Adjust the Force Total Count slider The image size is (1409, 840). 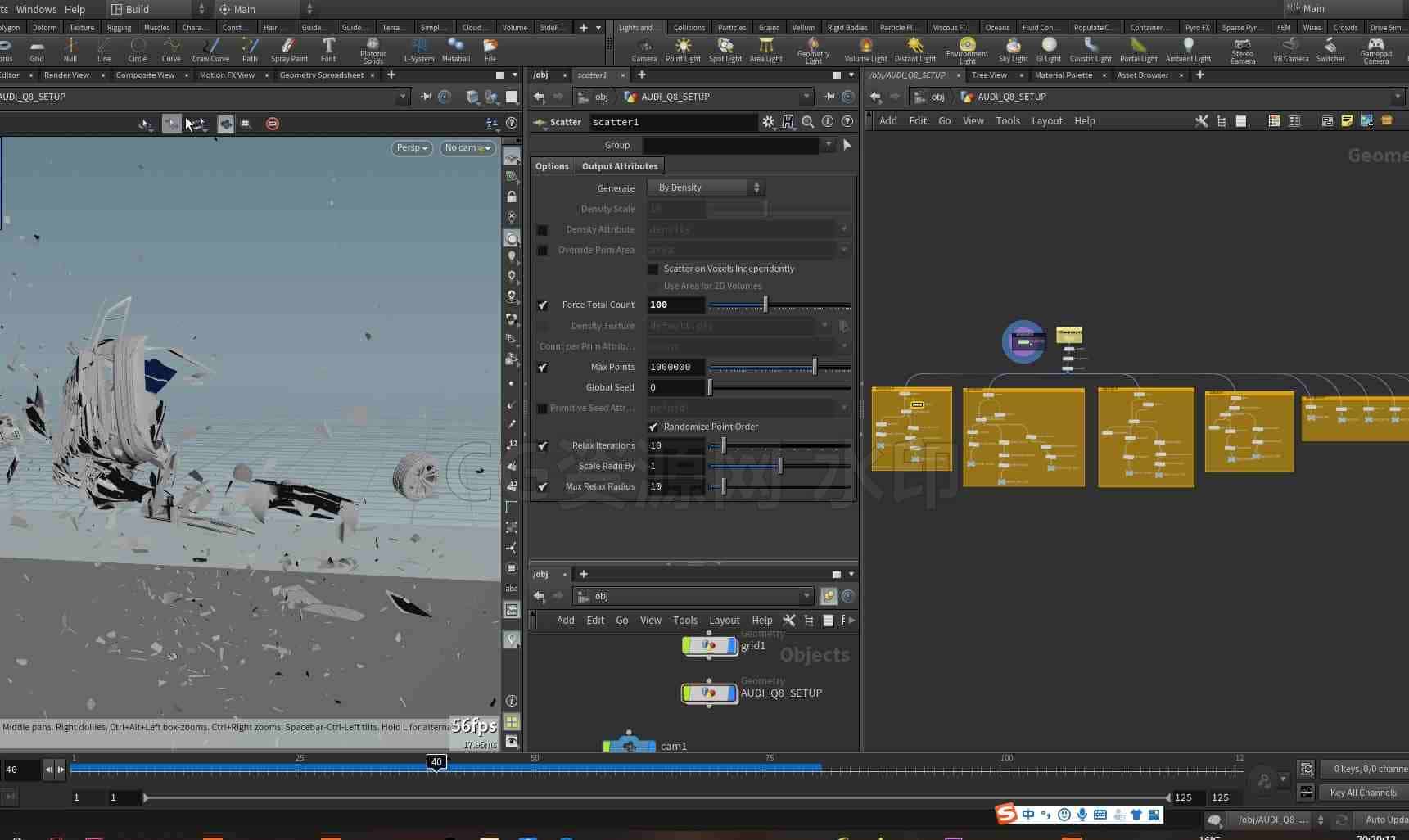(765, 305)
